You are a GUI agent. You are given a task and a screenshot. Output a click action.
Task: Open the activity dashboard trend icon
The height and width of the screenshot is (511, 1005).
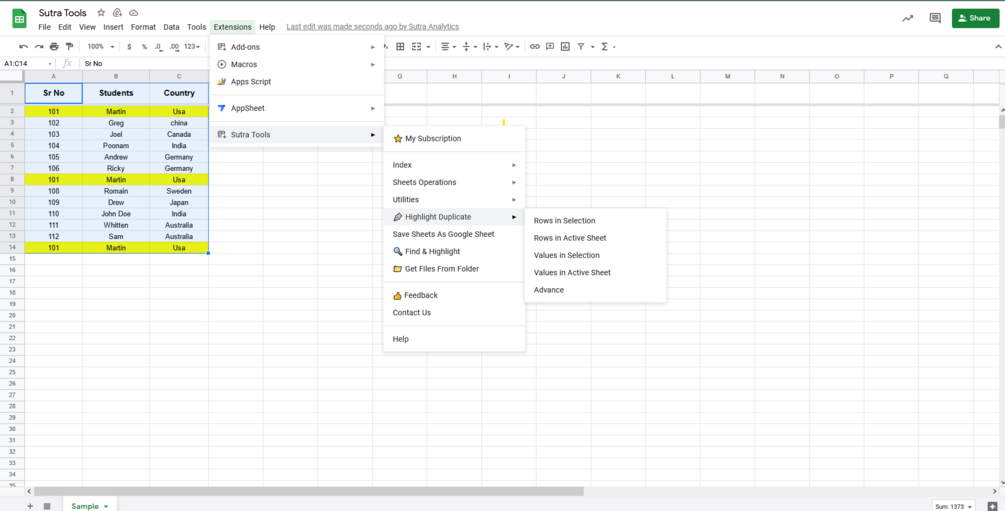click(908, 19)
